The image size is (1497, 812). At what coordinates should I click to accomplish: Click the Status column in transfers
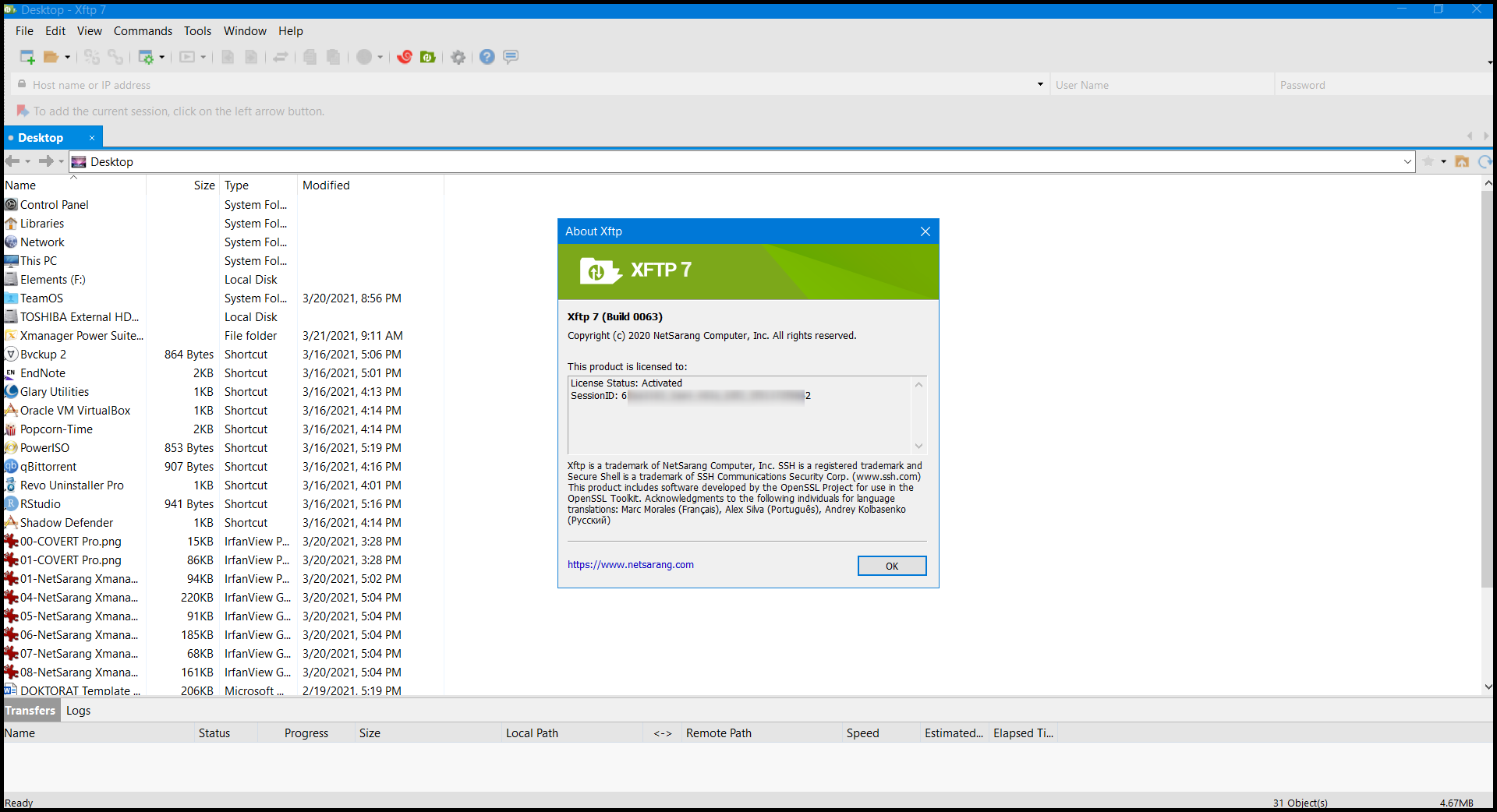(x=225, y=733)
